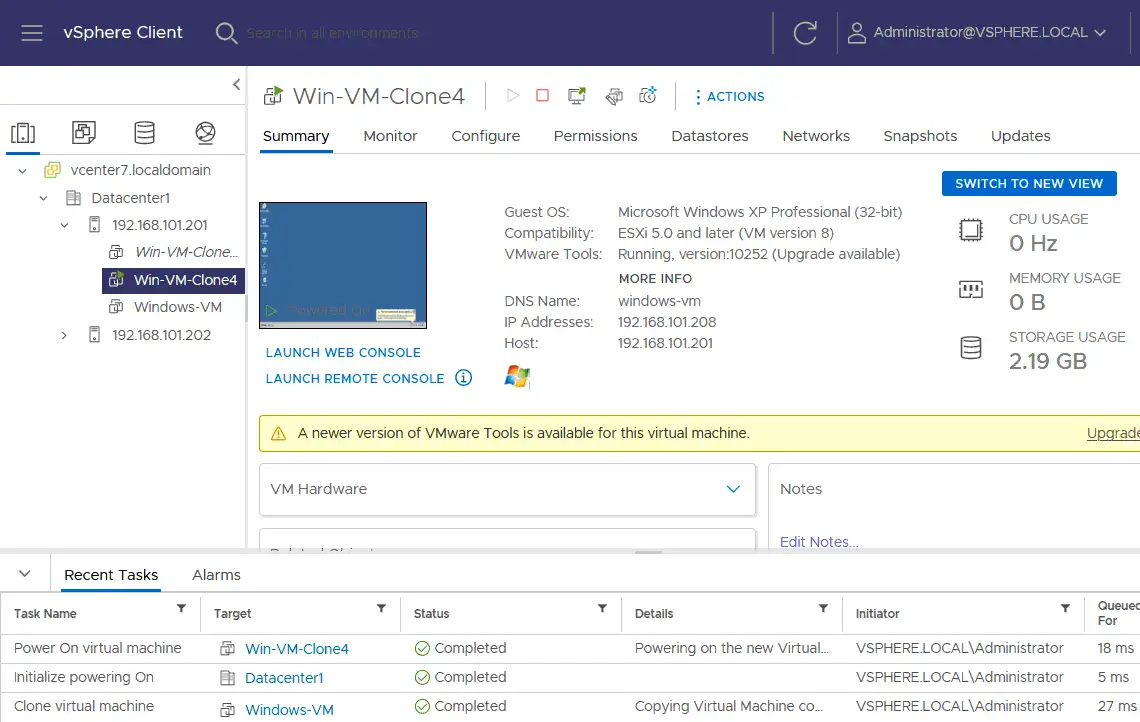This screenshot has height=722, width=1140.
Task: Filter the Target column
Action: [x=381, y=609]
